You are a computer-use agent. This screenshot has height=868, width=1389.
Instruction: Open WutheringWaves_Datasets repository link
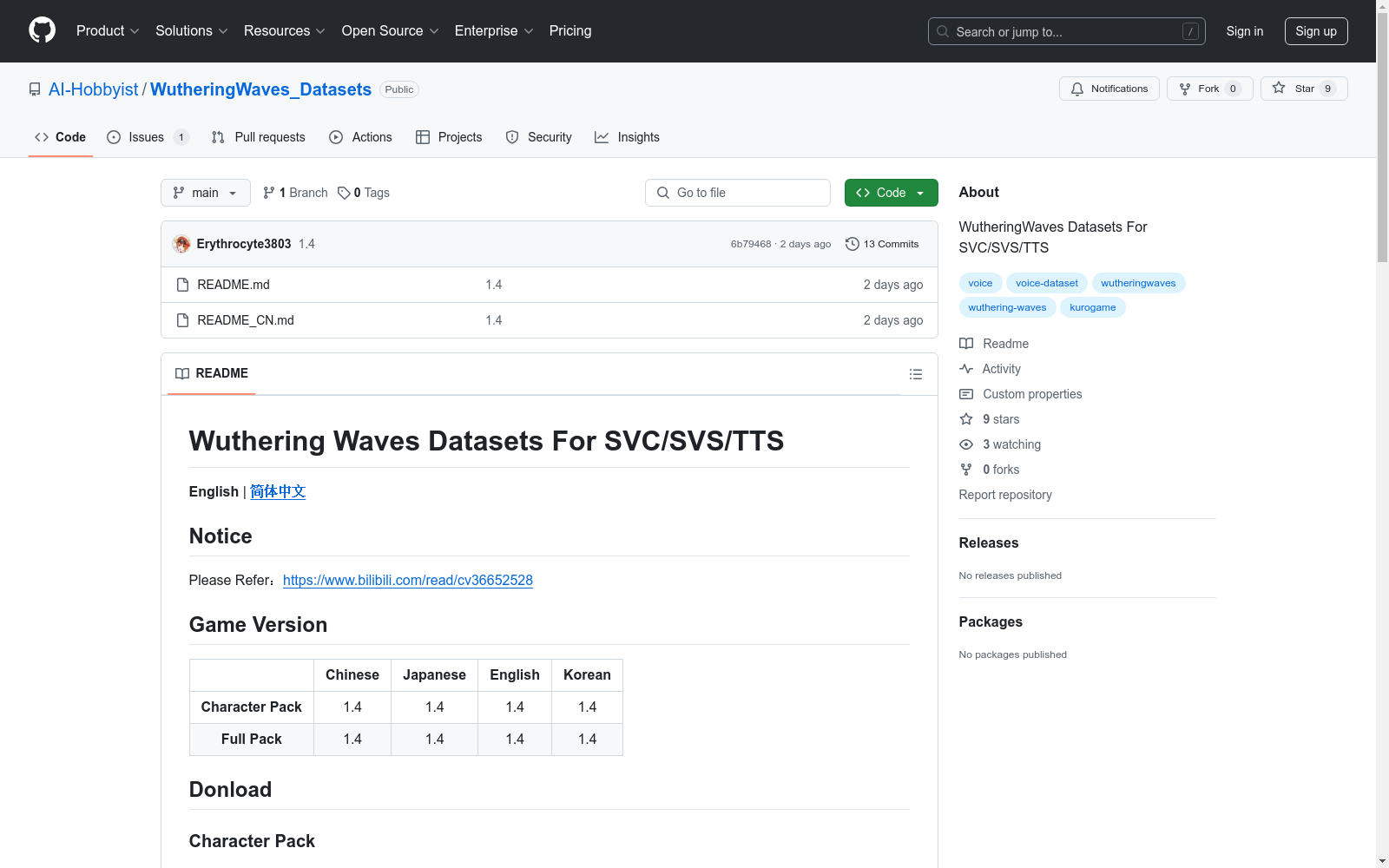click(260, 89)
